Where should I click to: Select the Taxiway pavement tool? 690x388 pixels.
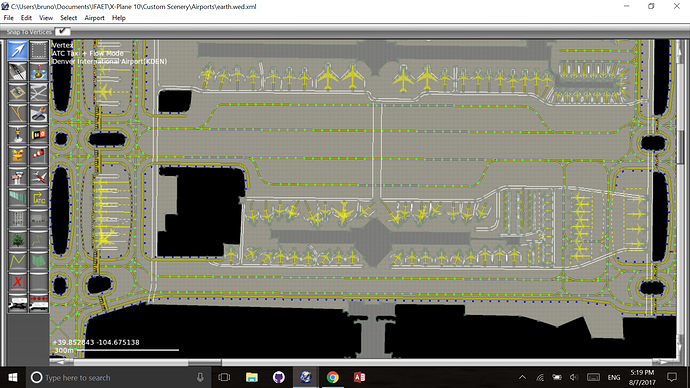[x=39, y=92]
